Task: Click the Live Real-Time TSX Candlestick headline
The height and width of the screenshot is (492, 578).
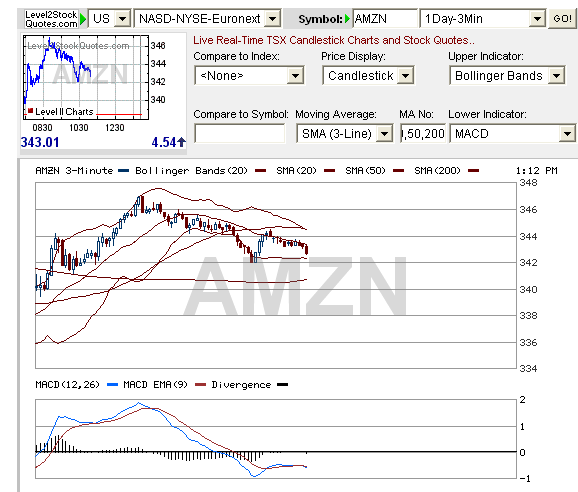Action: 334,40
